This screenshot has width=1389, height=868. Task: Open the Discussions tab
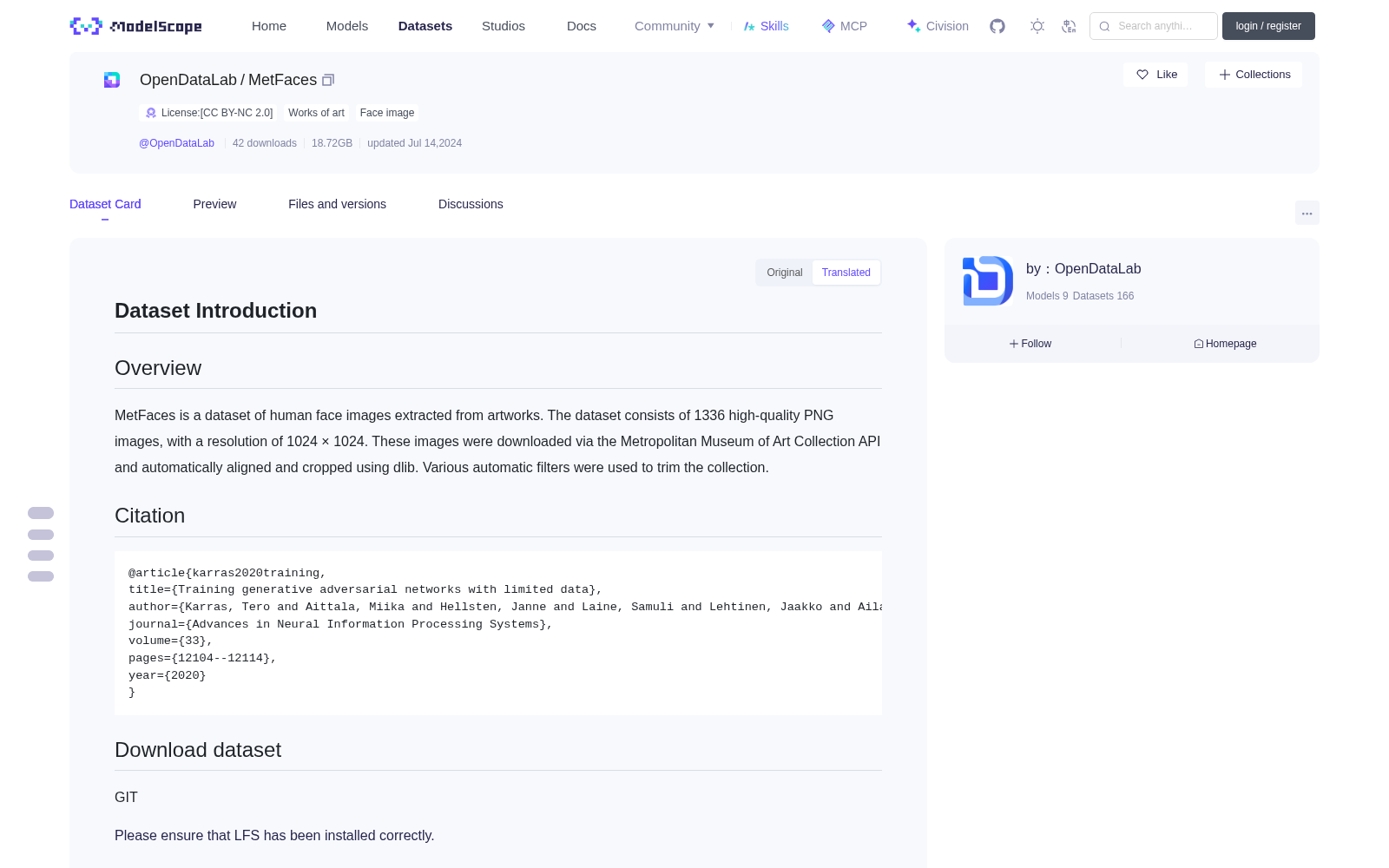pos(471,204)
